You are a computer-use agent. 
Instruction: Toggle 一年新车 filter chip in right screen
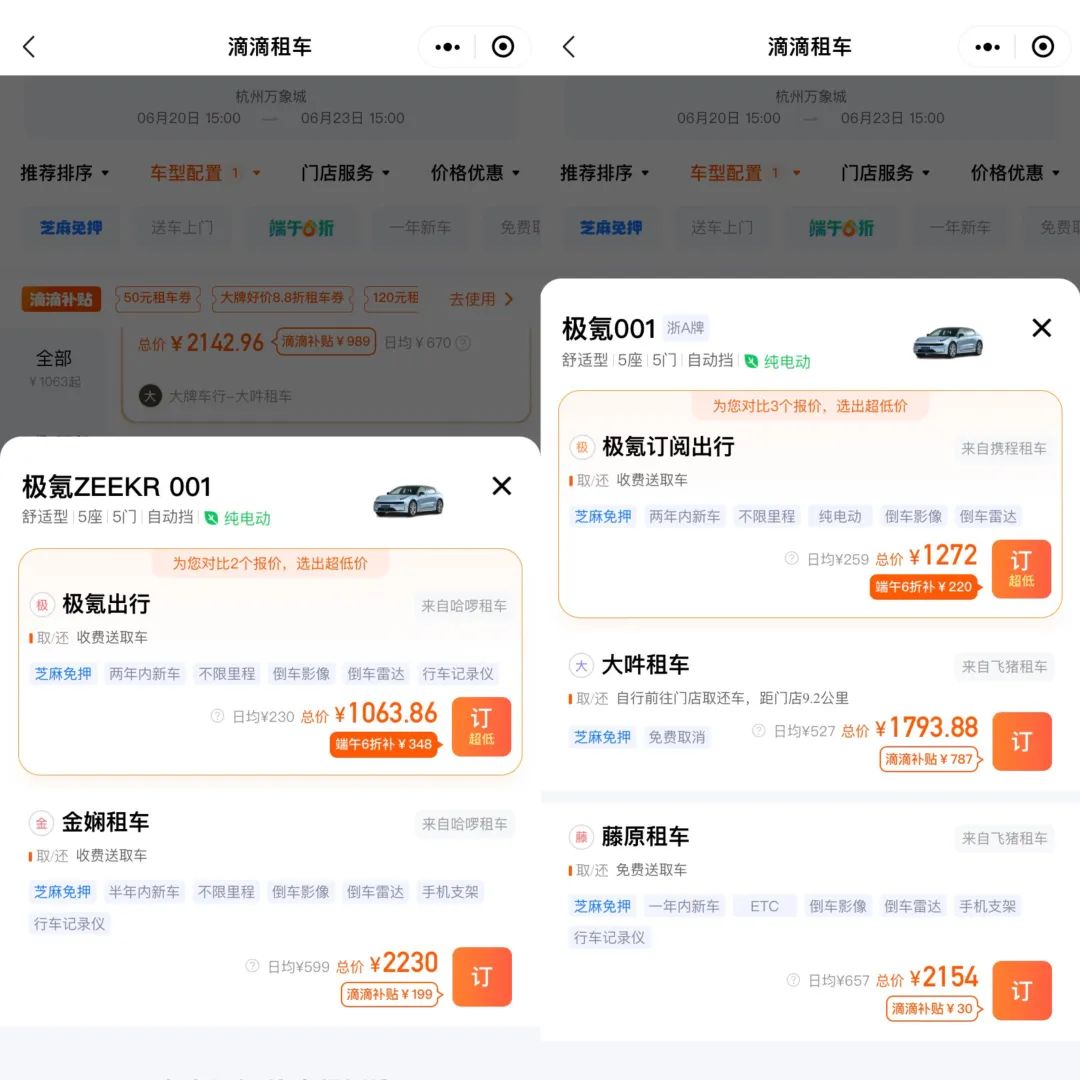pyautogui.click(x=959, y=227)
